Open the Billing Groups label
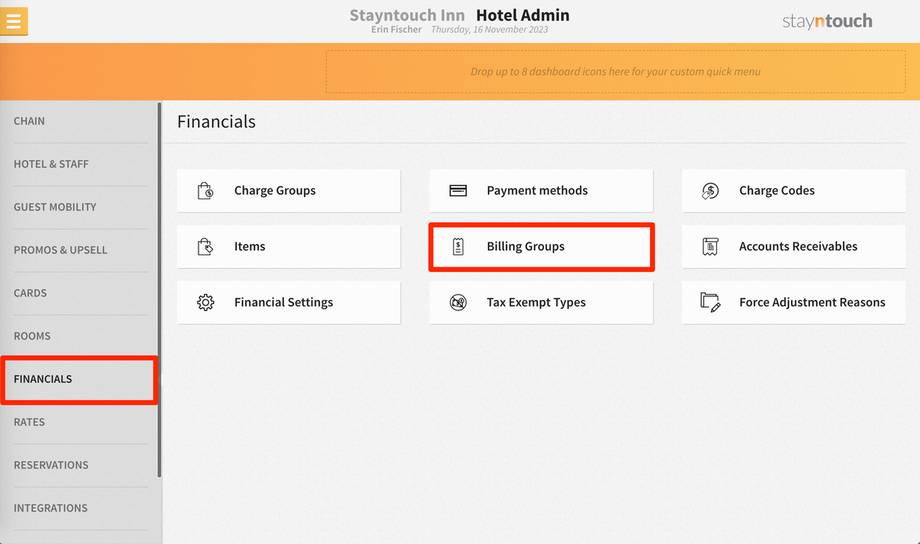Image resolution: width=920 pixels, height=544 pixels. click(x=525, y=246)
